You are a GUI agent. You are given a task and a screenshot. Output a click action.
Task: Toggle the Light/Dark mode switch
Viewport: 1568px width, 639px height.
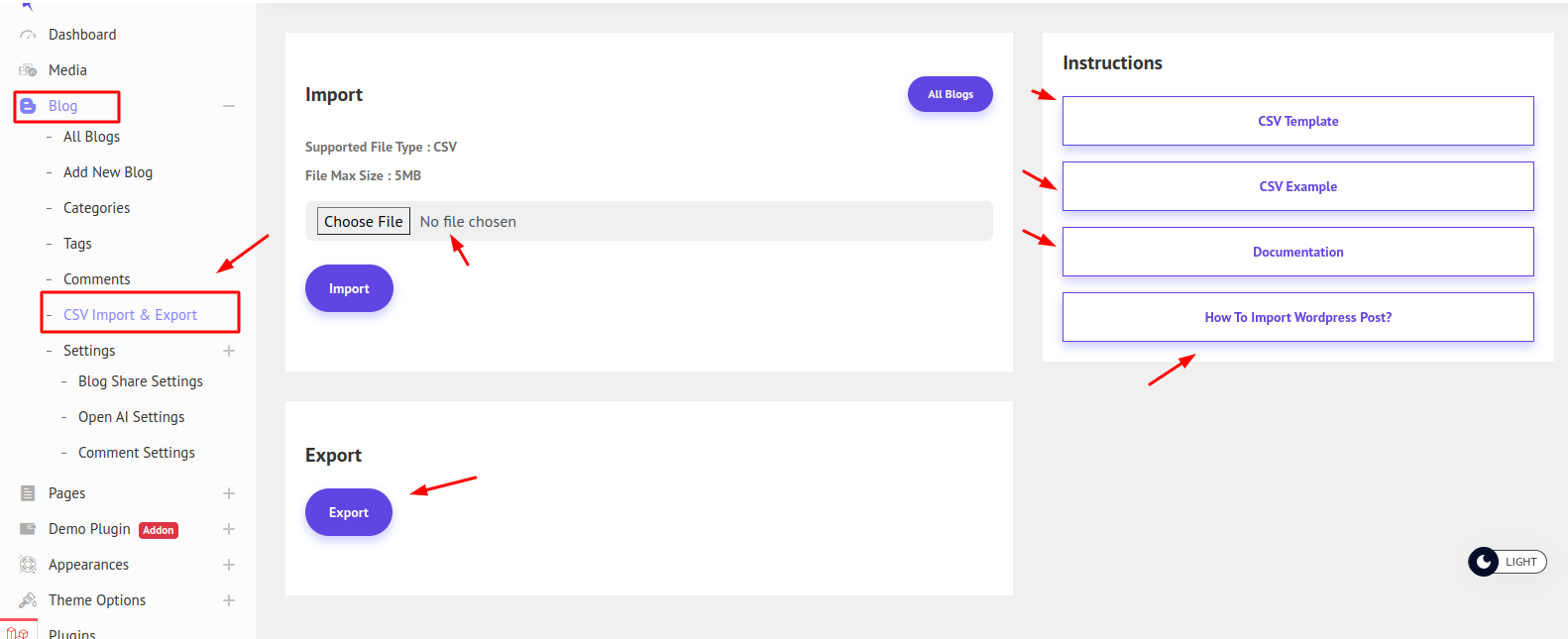1507,562
